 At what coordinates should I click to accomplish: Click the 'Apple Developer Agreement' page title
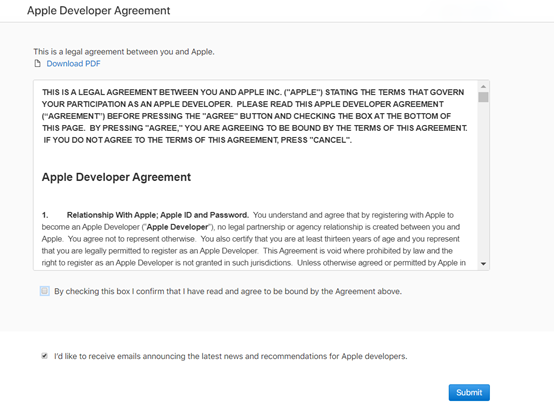(99, 11)
